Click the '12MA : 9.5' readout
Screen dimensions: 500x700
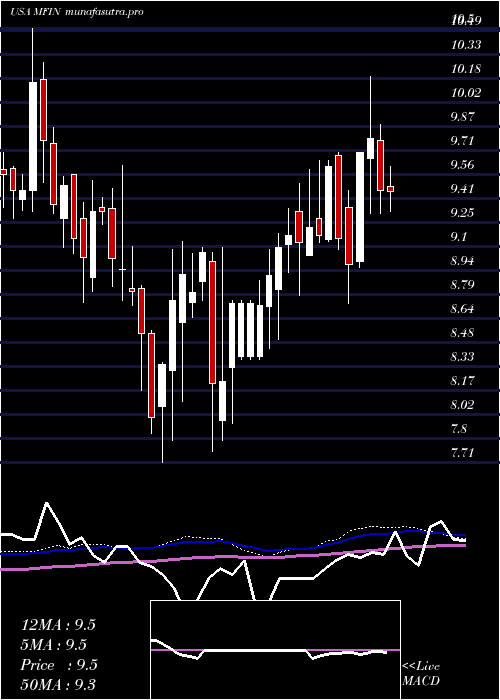tap(58, 625)
